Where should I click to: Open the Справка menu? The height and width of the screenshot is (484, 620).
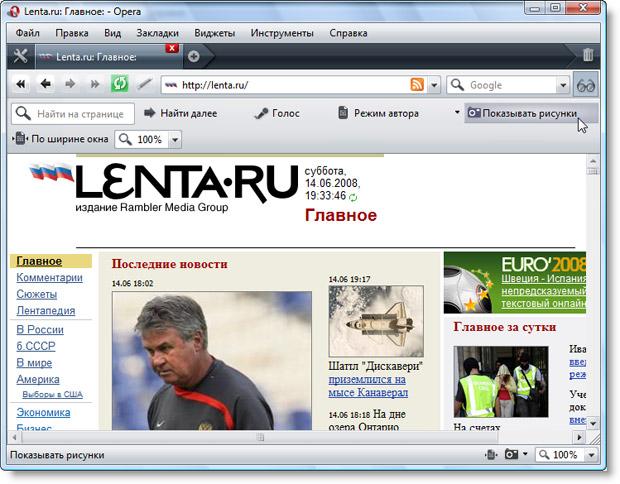pyautogui.click(x=348, y=33)
